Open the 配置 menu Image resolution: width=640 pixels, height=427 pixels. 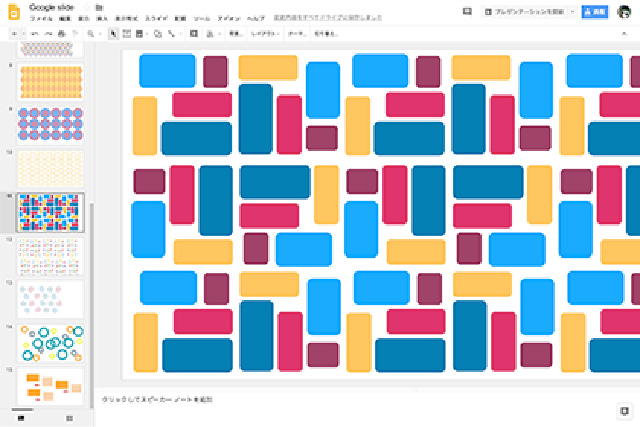(180, 18)
